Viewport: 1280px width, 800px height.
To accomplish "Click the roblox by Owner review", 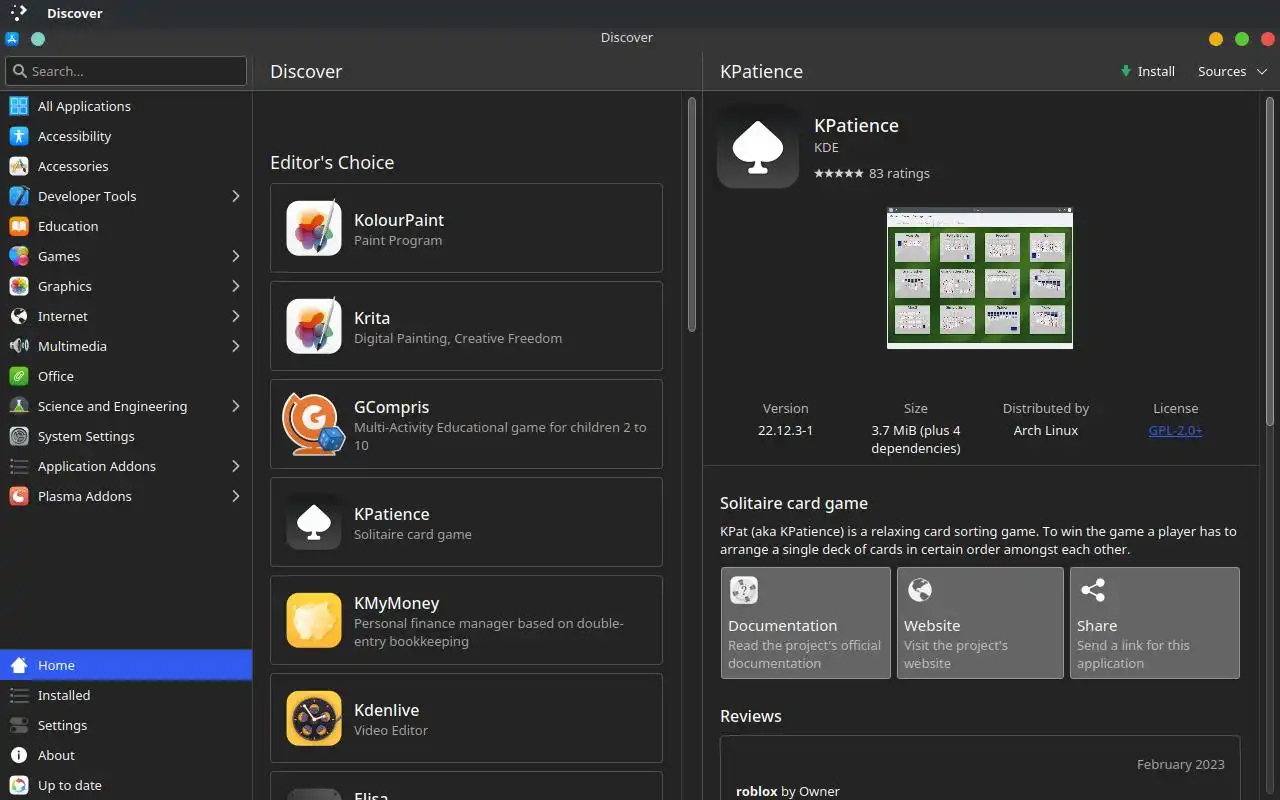I will [788, 791].
